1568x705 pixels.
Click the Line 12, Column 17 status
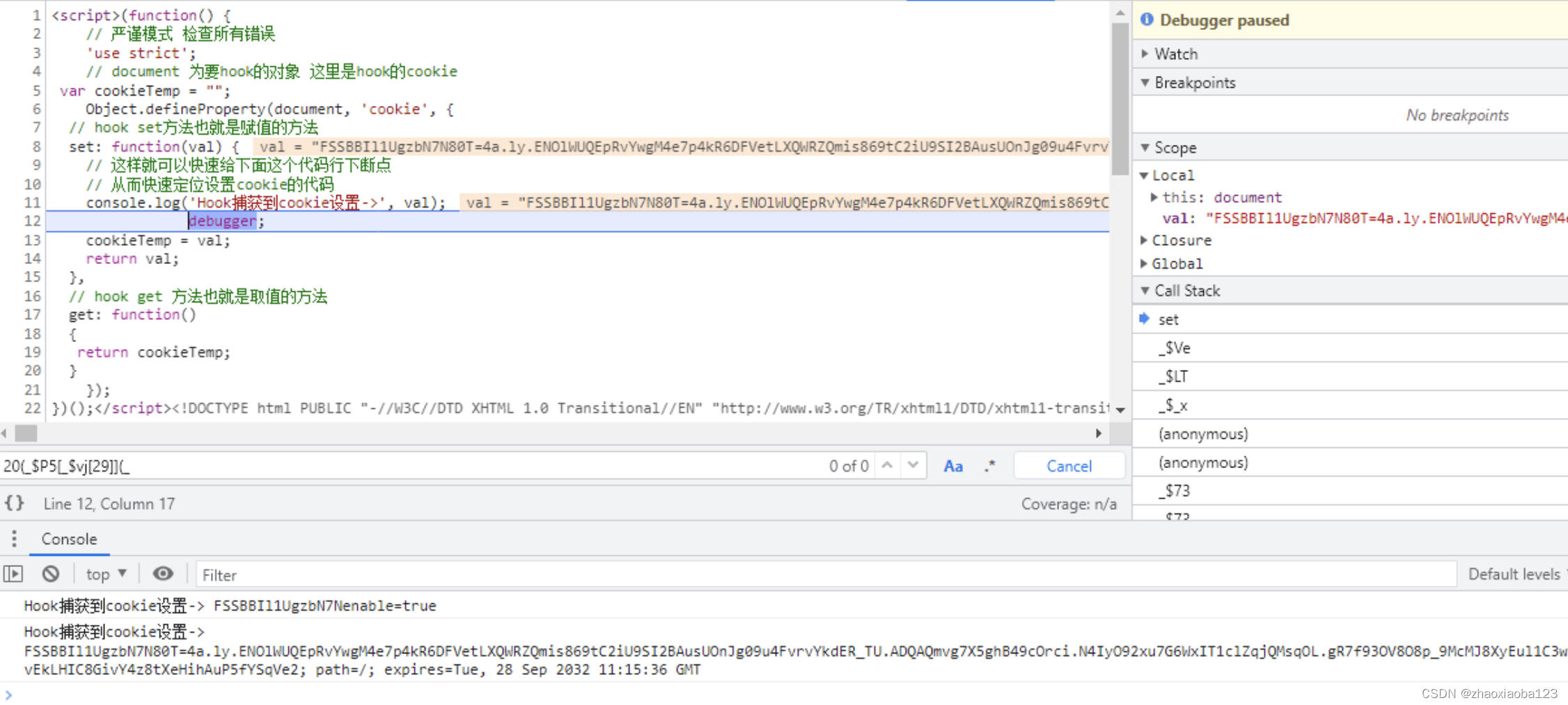[109, 504]
